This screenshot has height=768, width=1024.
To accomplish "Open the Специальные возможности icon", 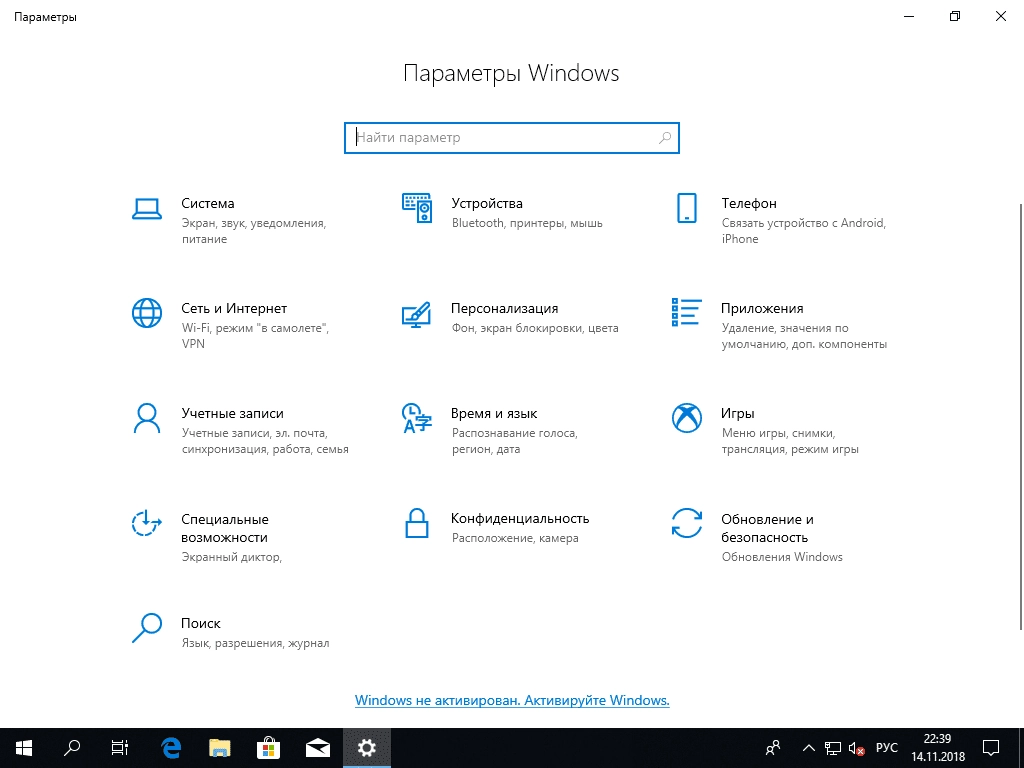I will pyautogui.click(x=147, y=523).
